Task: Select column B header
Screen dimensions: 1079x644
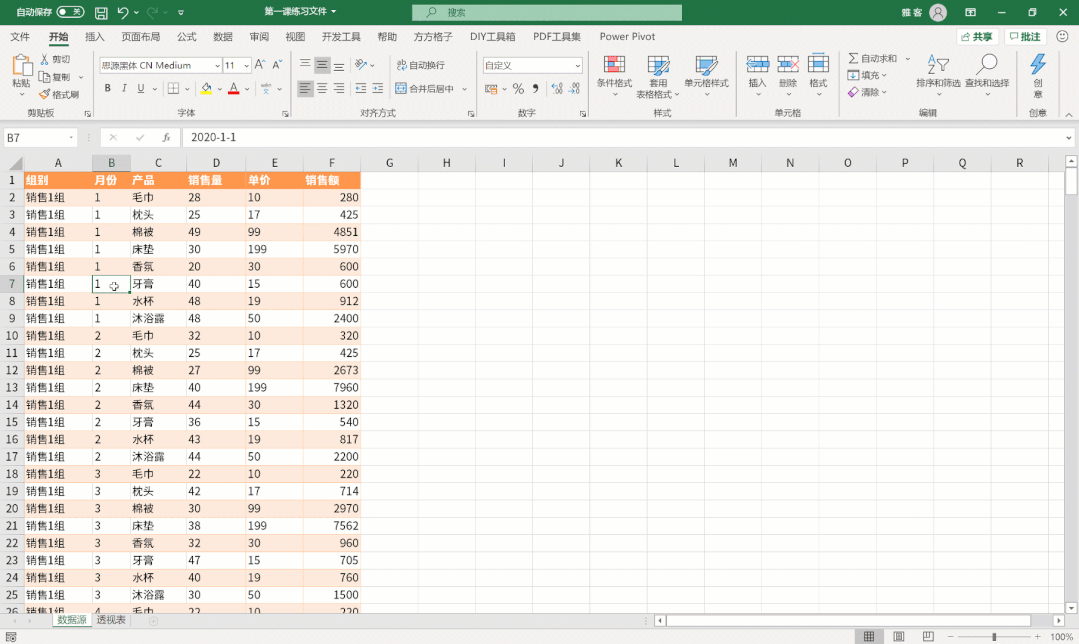Action: click(x=111, y=163)
